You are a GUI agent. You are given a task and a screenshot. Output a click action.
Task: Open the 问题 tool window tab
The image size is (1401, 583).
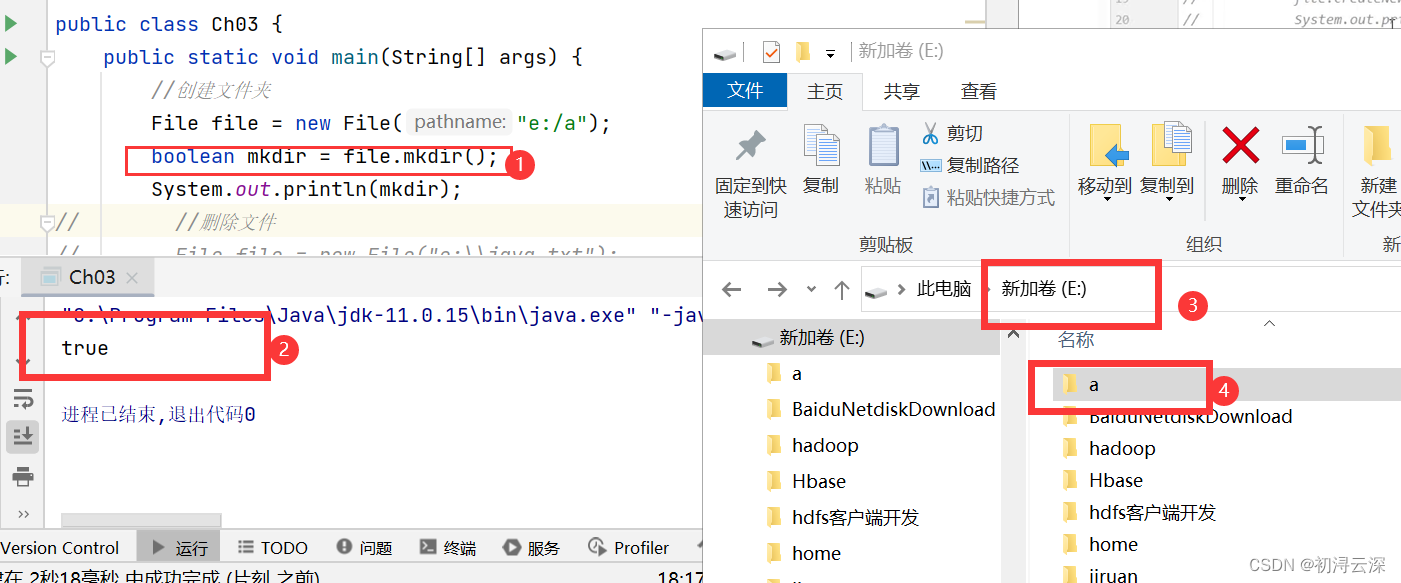pyautogui.click(x=365, y=548)
